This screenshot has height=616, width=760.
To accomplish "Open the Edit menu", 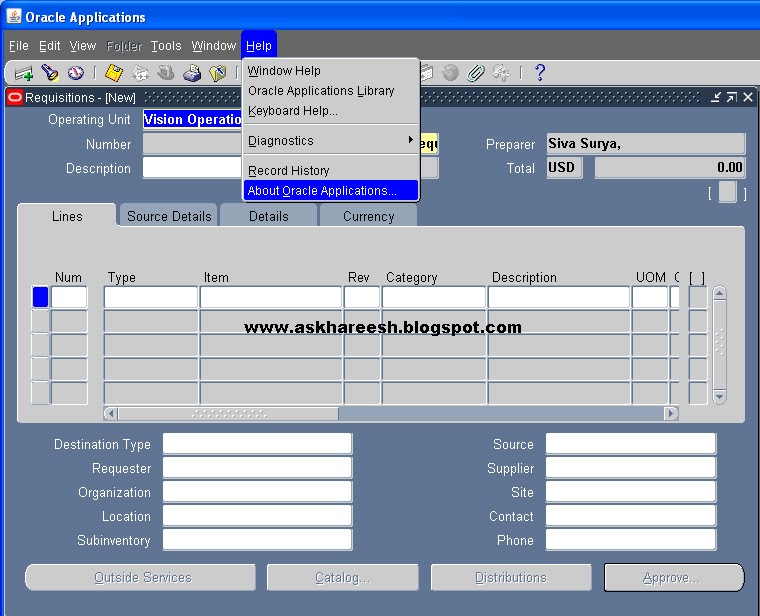I will pyautogui.click(x=49, y=46).
